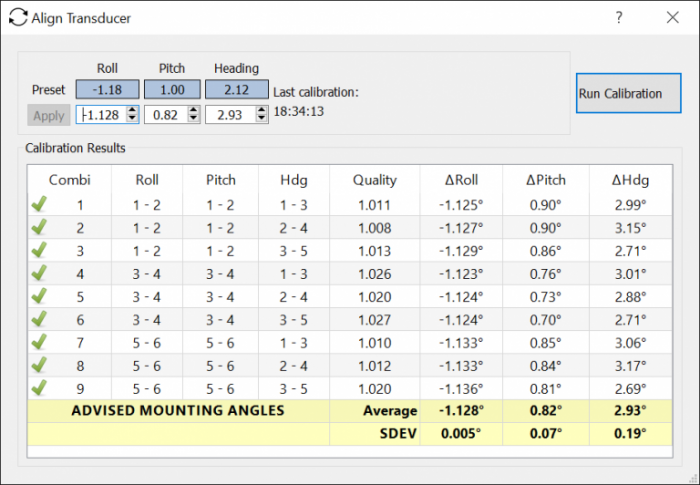Image resolution: width=700 pixels, height=485 pixels.
Task: Increase Heading value with up arrow
Action: pos(262,110)
